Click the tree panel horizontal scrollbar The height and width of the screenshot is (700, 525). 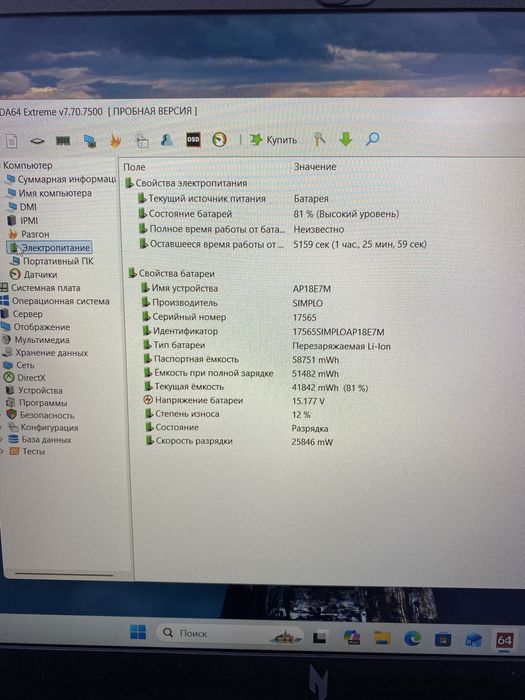(64, 575)
